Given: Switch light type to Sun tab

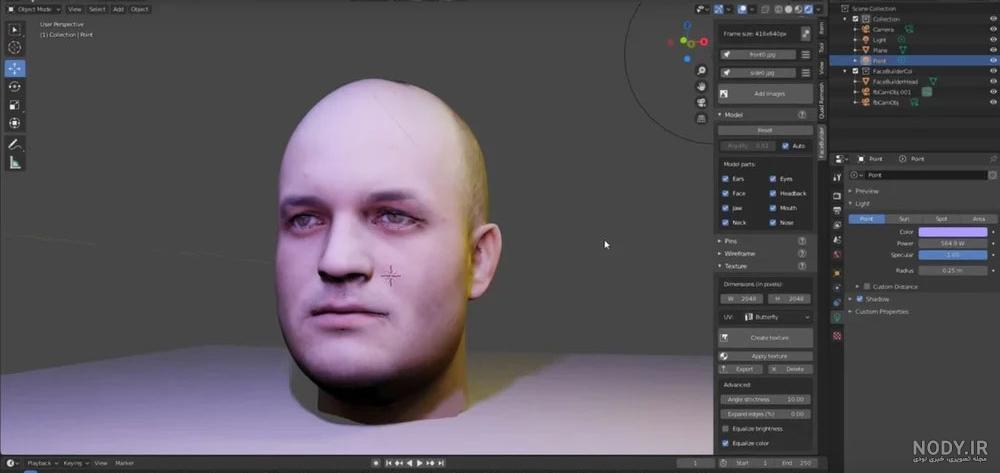Looking at the screenshot, I should [904, 219].
